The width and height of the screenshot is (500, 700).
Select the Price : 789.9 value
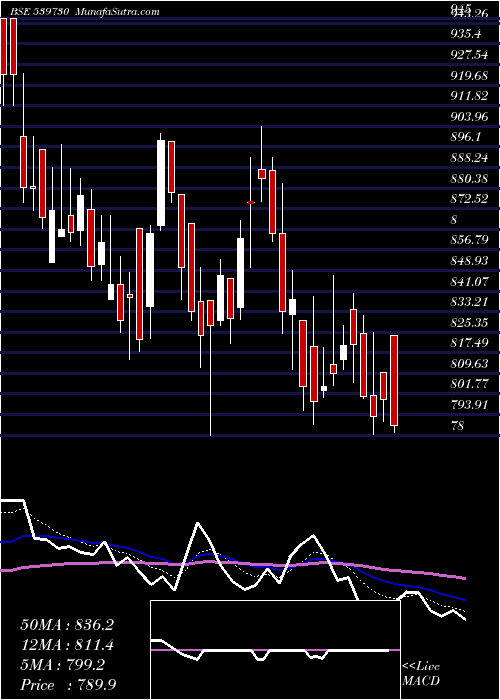[68, 685]
